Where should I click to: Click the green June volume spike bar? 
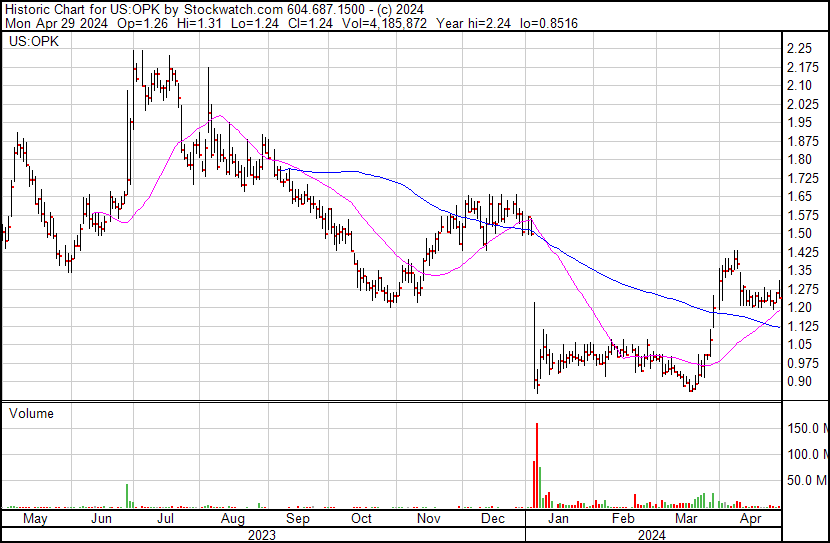127,496
